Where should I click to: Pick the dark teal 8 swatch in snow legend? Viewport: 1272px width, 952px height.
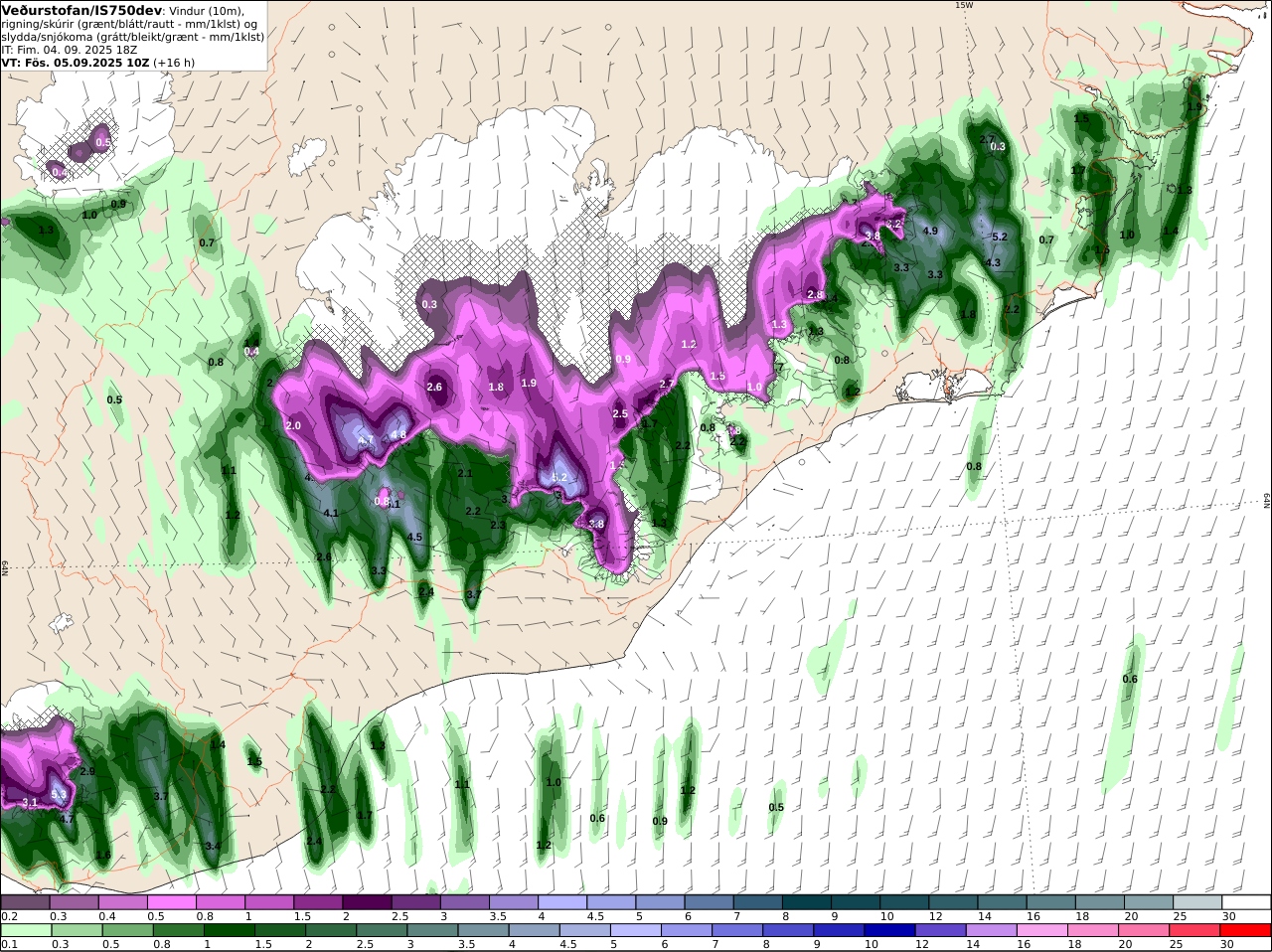(x=807, y=902)
